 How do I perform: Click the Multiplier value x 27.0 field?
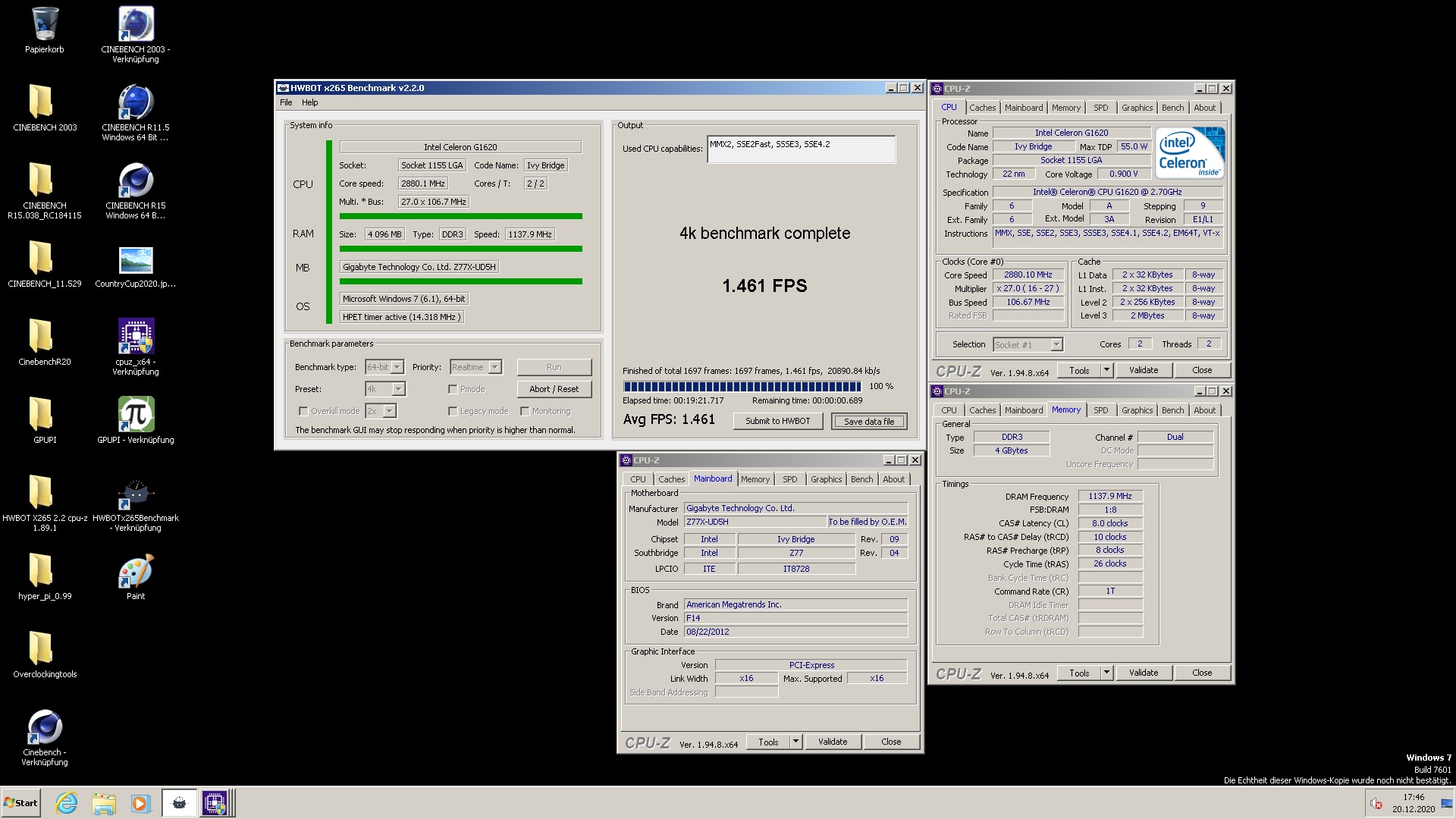coord(1028,289)
